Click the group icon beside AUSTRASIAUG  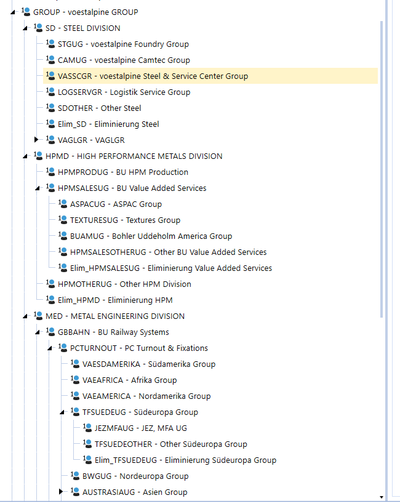[75, 492]
